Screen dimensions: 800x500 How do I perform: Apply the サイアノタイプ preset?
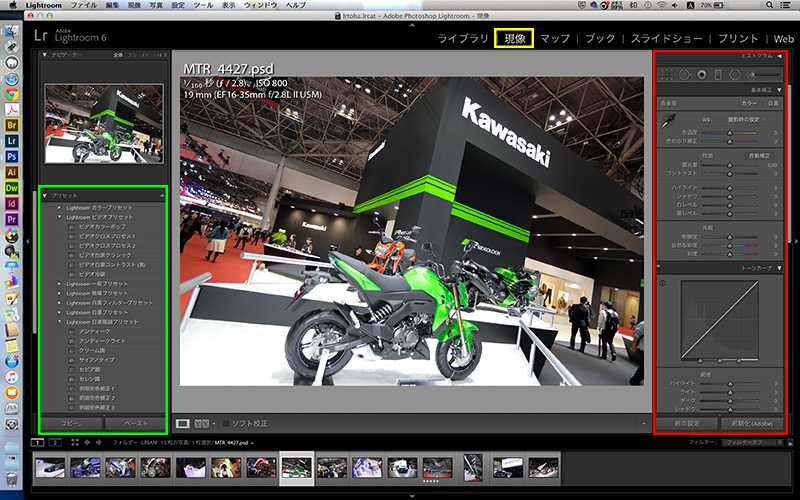[97, 360]
